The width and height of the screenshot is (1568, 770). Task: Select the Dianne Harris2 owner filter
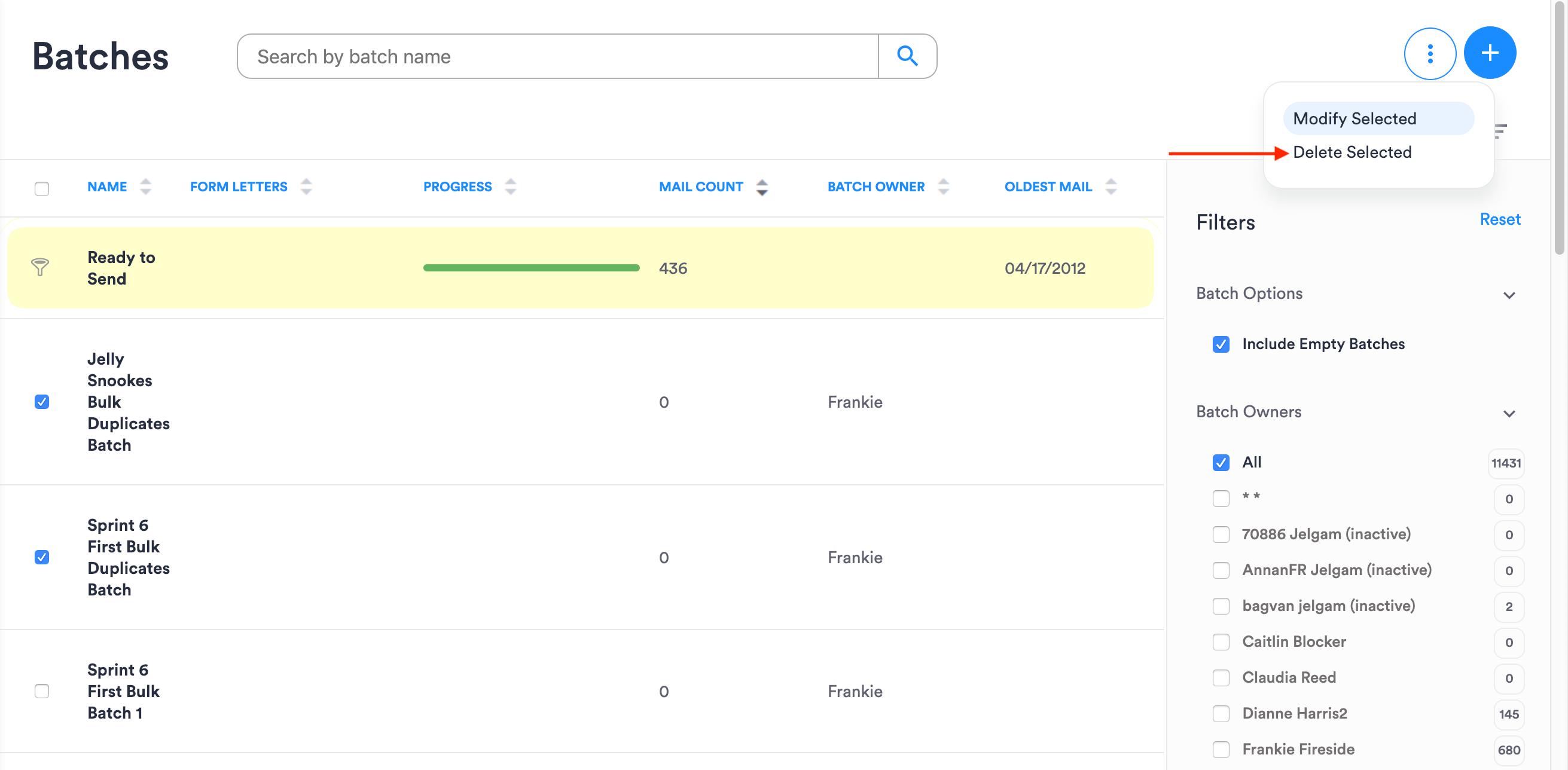coord(1221,713)
